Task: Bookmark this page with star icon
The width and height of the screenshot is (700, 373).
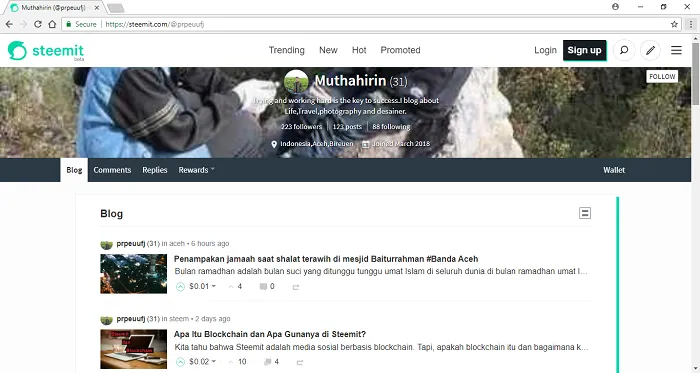Action: tap(674, 24)
